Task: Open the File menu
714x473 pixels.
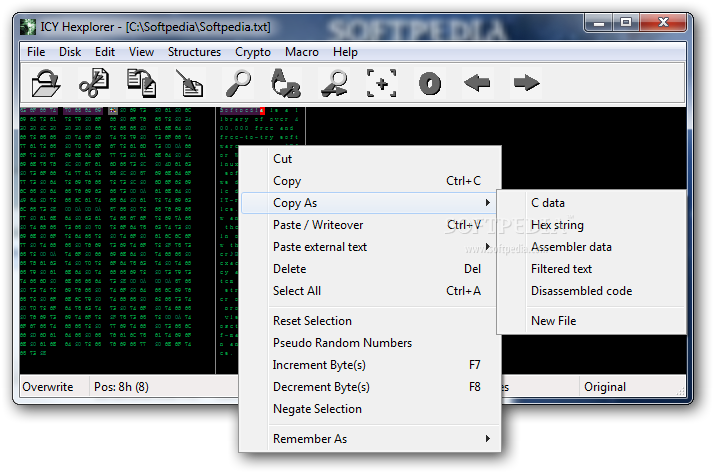Action: pyautogui.click(x=36, y=52)
